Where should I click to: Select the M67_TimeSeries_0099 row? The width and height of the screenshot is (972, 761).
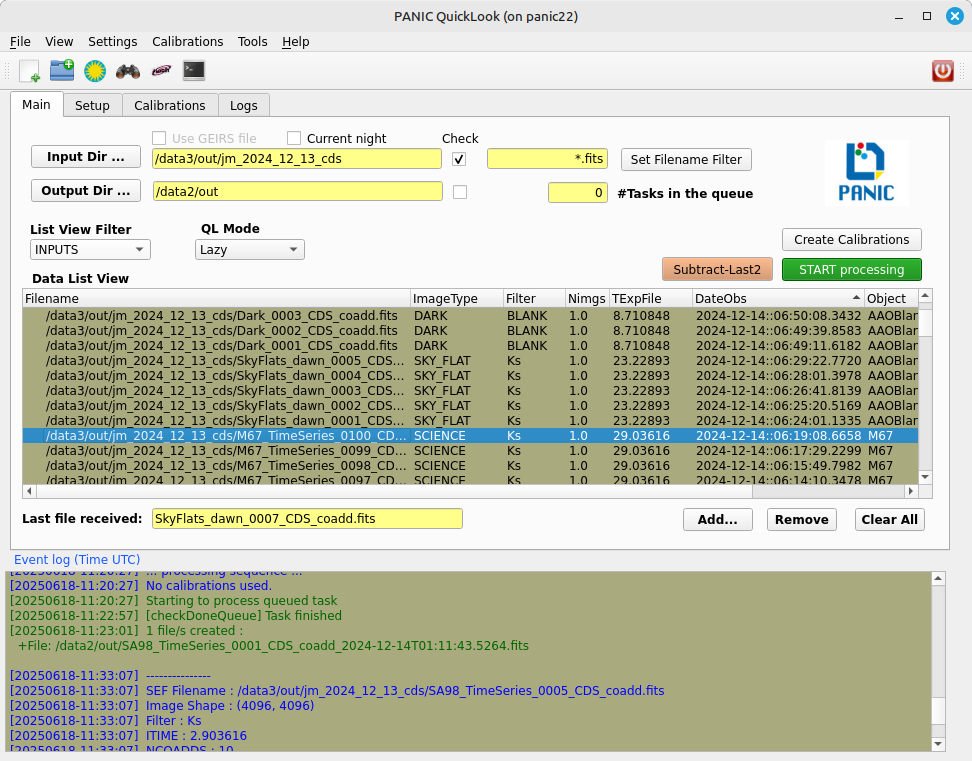click(471, 451)
